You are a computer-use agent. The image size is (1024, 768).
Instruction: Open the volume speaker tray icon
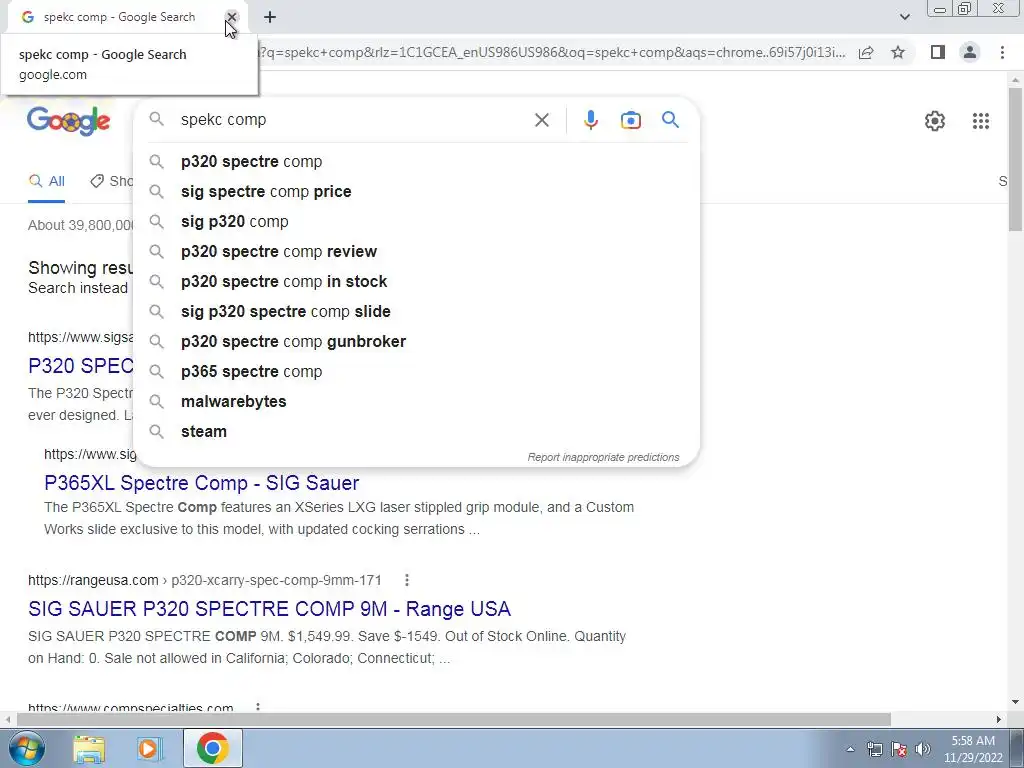pyautogui.click(x=923, y=750)
